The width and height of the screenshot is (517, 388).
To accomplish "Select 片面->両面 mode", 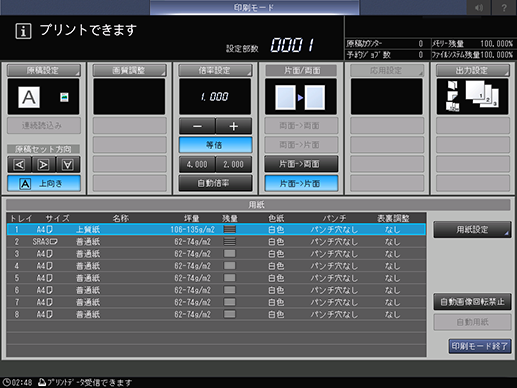I will click(301, 164).
